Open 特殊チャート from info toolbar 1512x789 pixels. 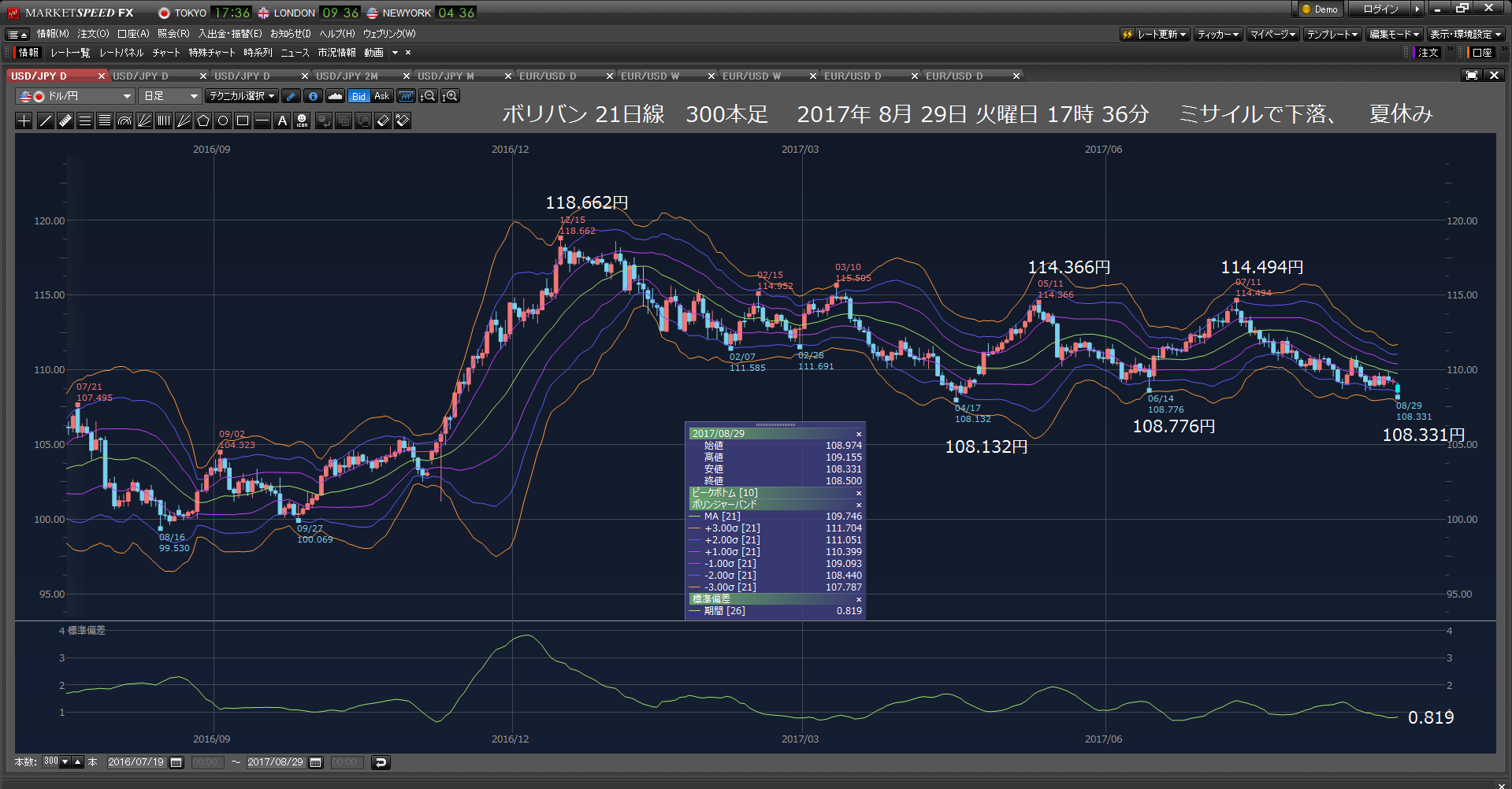[212, 53]
